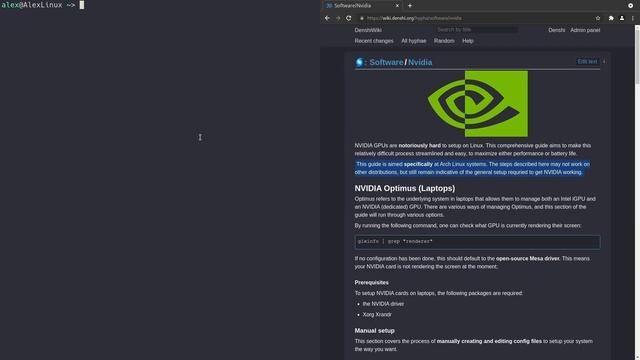This screenshot has width=640, height=360.
Task: Open the browser profile avatar icon
Action: tap(622, 18)
